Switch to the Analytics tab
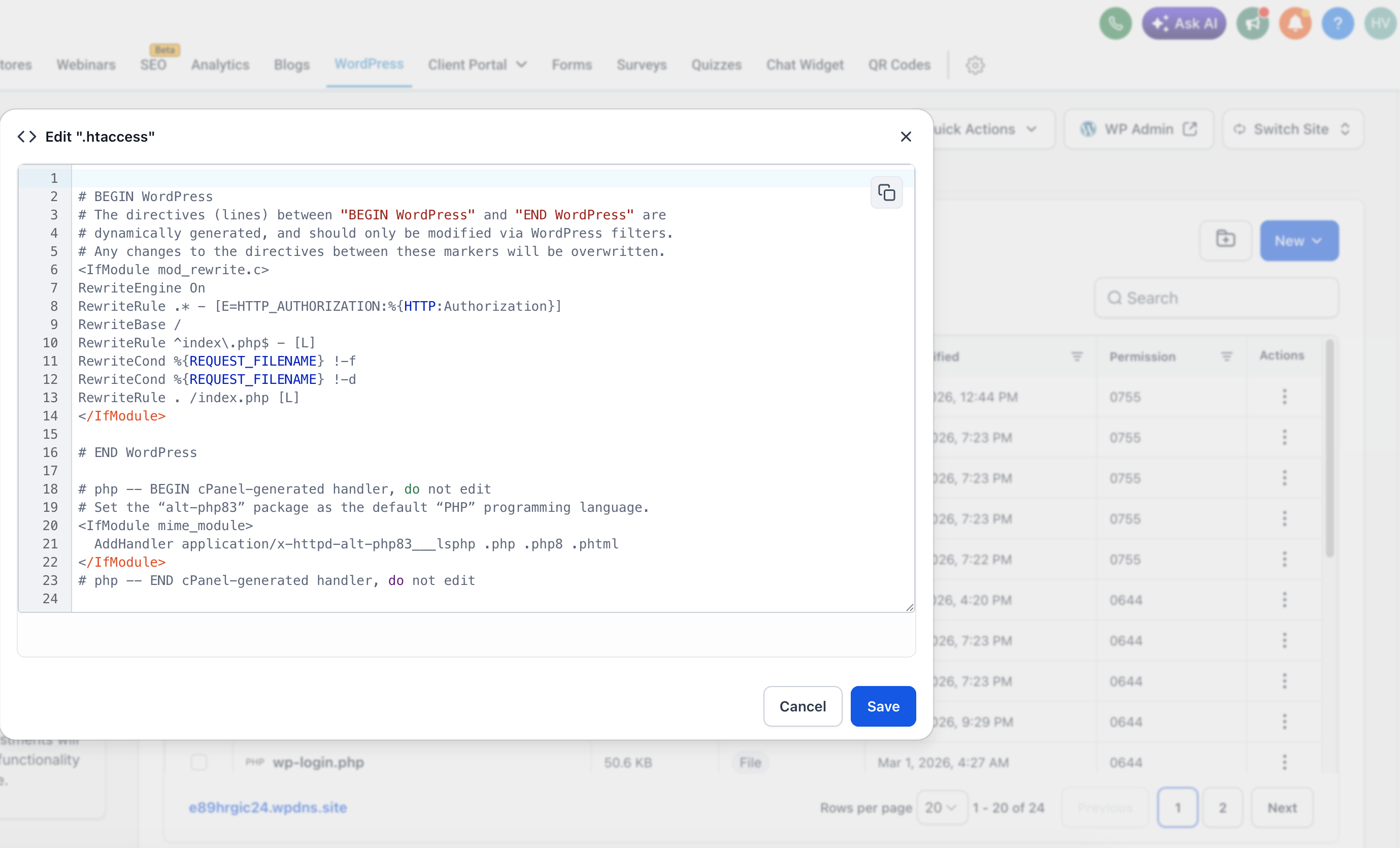The image size is (1400, 848). 220,65
